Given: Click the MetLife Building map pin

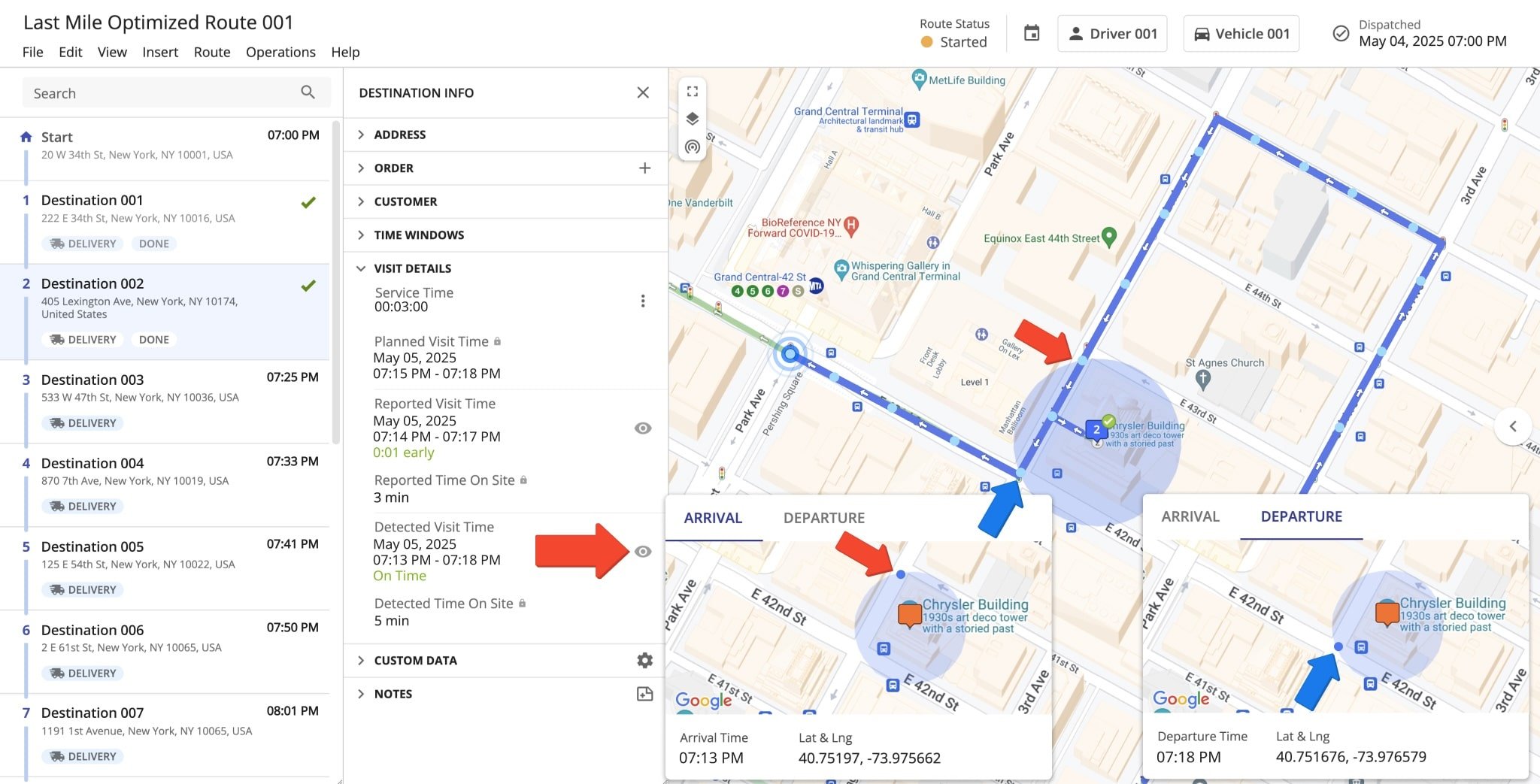Looking at the screenshot, I should pyautogui.click(x=919, y=78).
